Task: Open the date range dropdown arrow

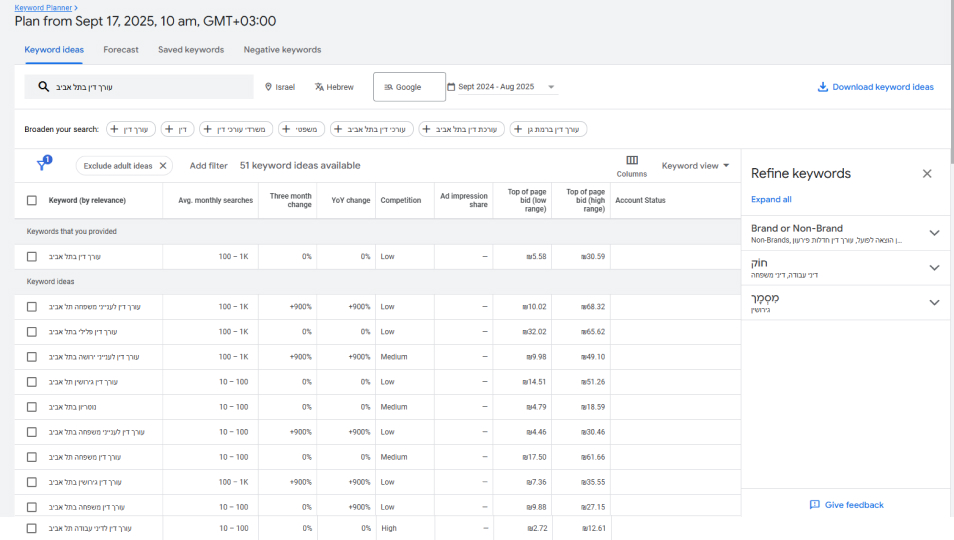Action: (551, 87)
